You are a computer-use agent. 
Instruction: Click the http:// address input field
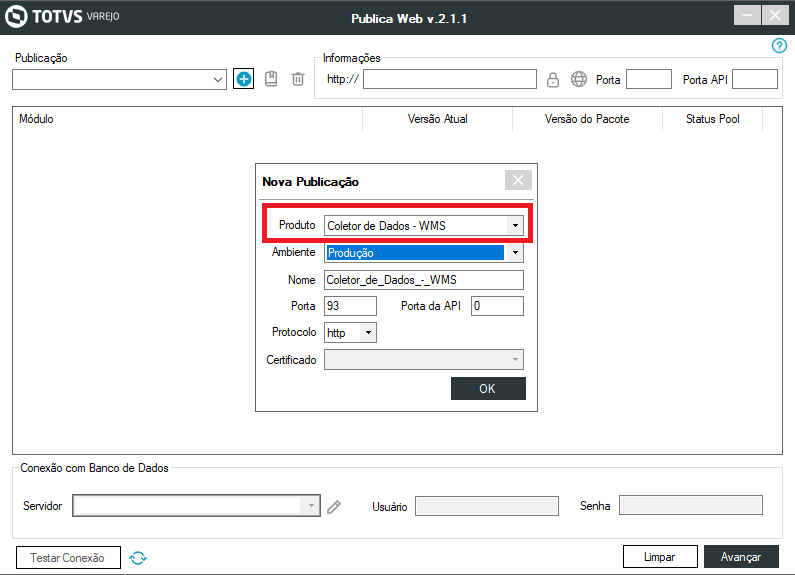pyautogui.click(x=450, y=79)
